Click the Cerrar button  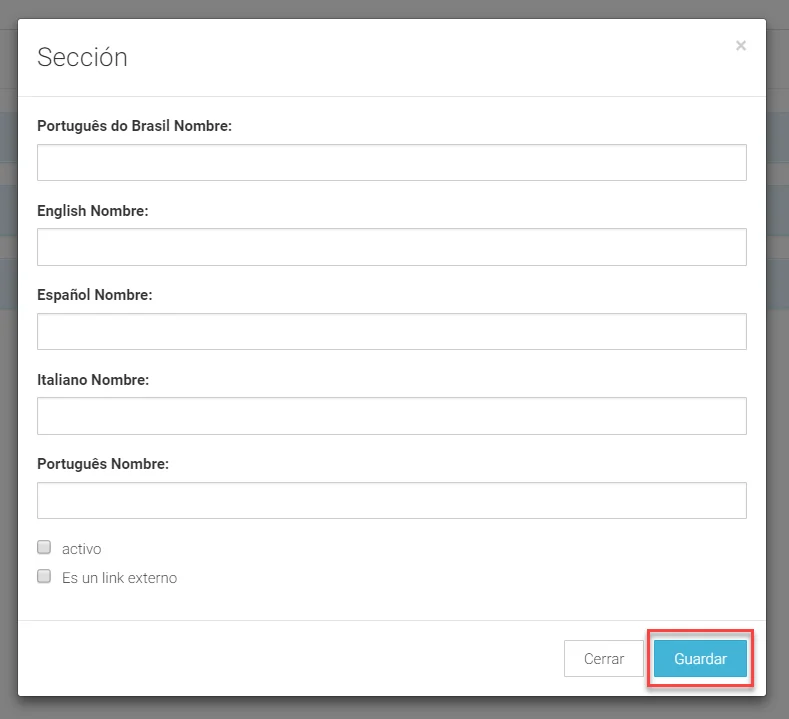pos(604,659)
